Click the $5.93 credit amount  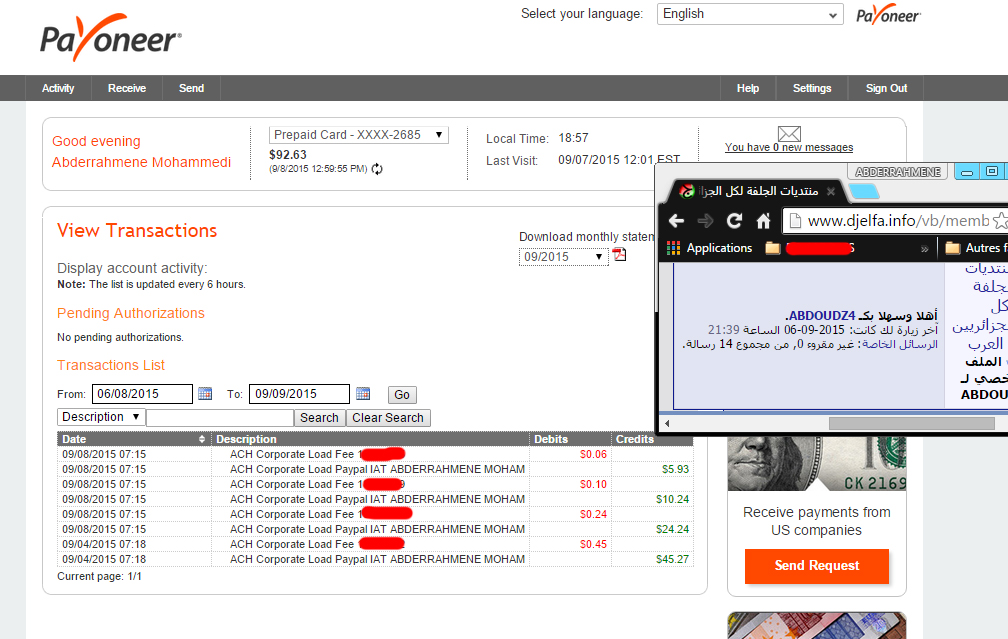click(x=675, y=469)
